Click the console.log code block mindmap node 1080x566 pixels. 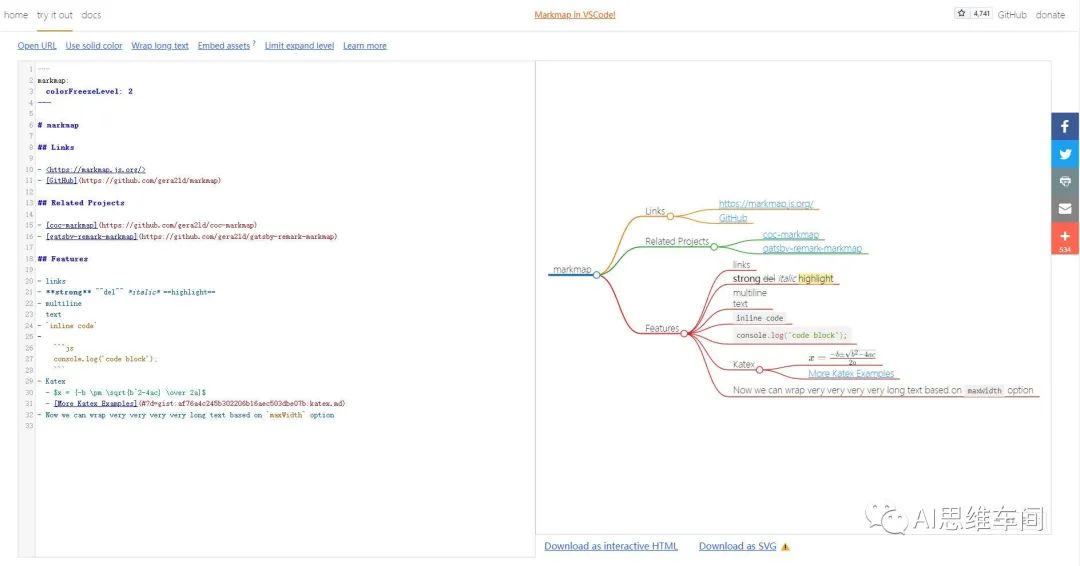[791, 335]
